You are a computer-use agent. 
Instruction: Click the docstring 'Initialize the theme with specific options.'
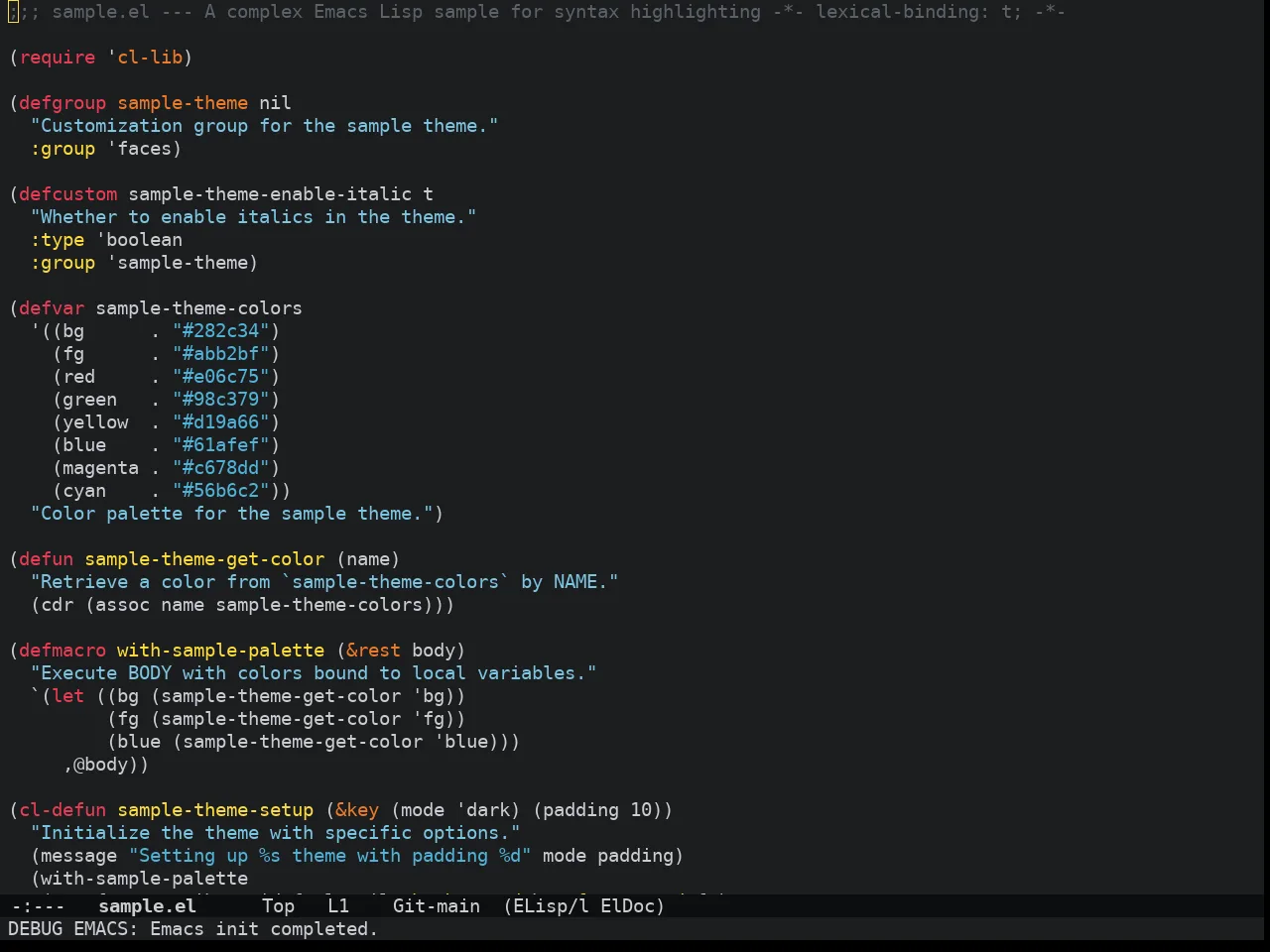click(276, 833)
